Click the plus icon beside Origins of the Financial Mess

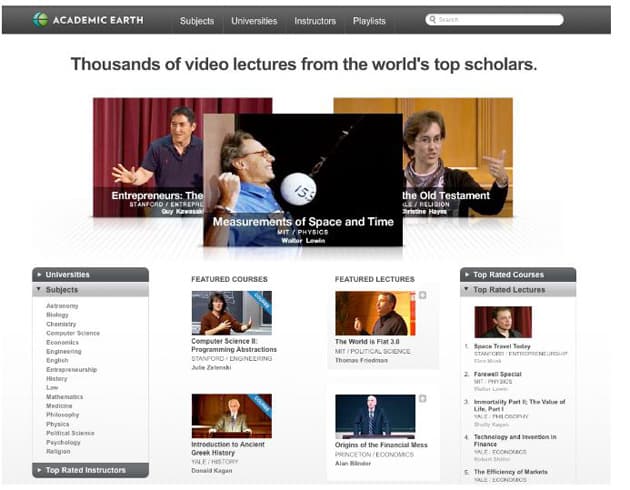[423, 399]
